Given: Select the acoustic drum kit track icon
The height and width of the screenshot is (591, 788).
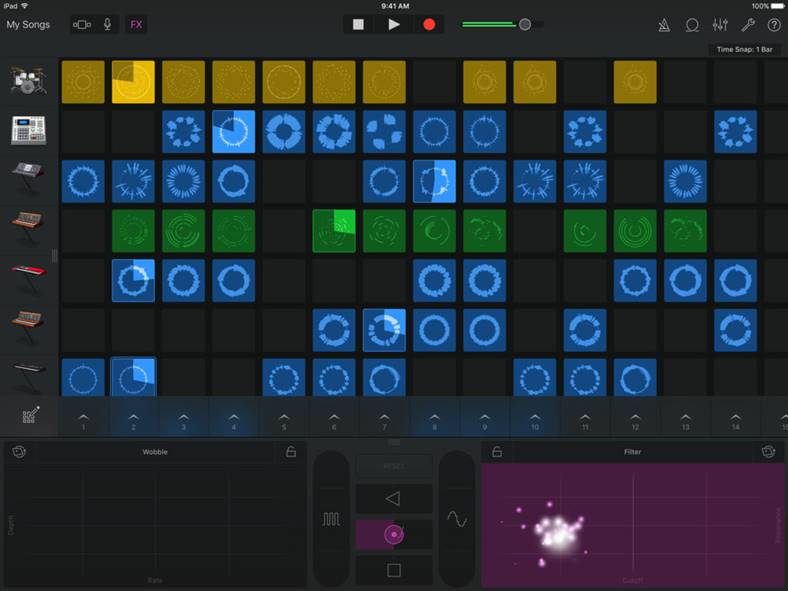Looking at the screenshot, I should 28,81.
